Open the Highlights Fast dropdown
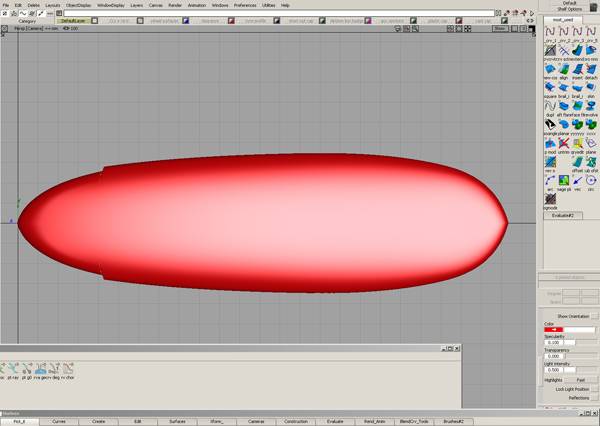Viewport: 600px width, 426px height. (580, 380)
